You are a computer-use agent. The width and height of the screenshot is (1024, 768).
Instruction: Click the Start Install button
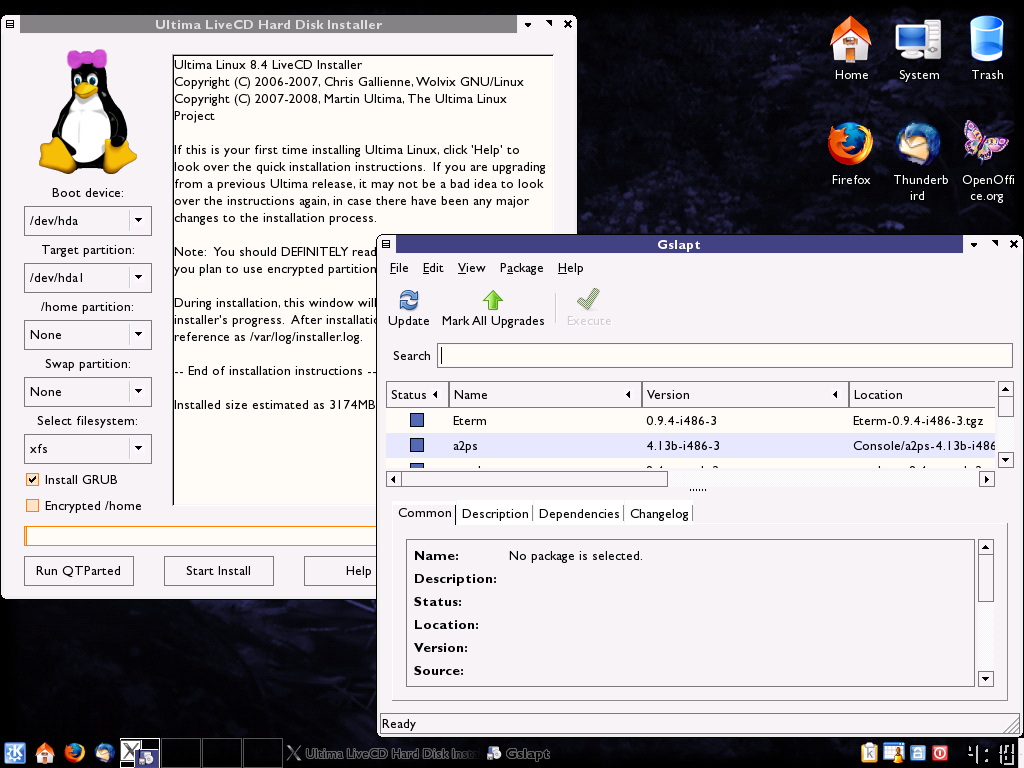pyautogui.click(x=218, y=571)
